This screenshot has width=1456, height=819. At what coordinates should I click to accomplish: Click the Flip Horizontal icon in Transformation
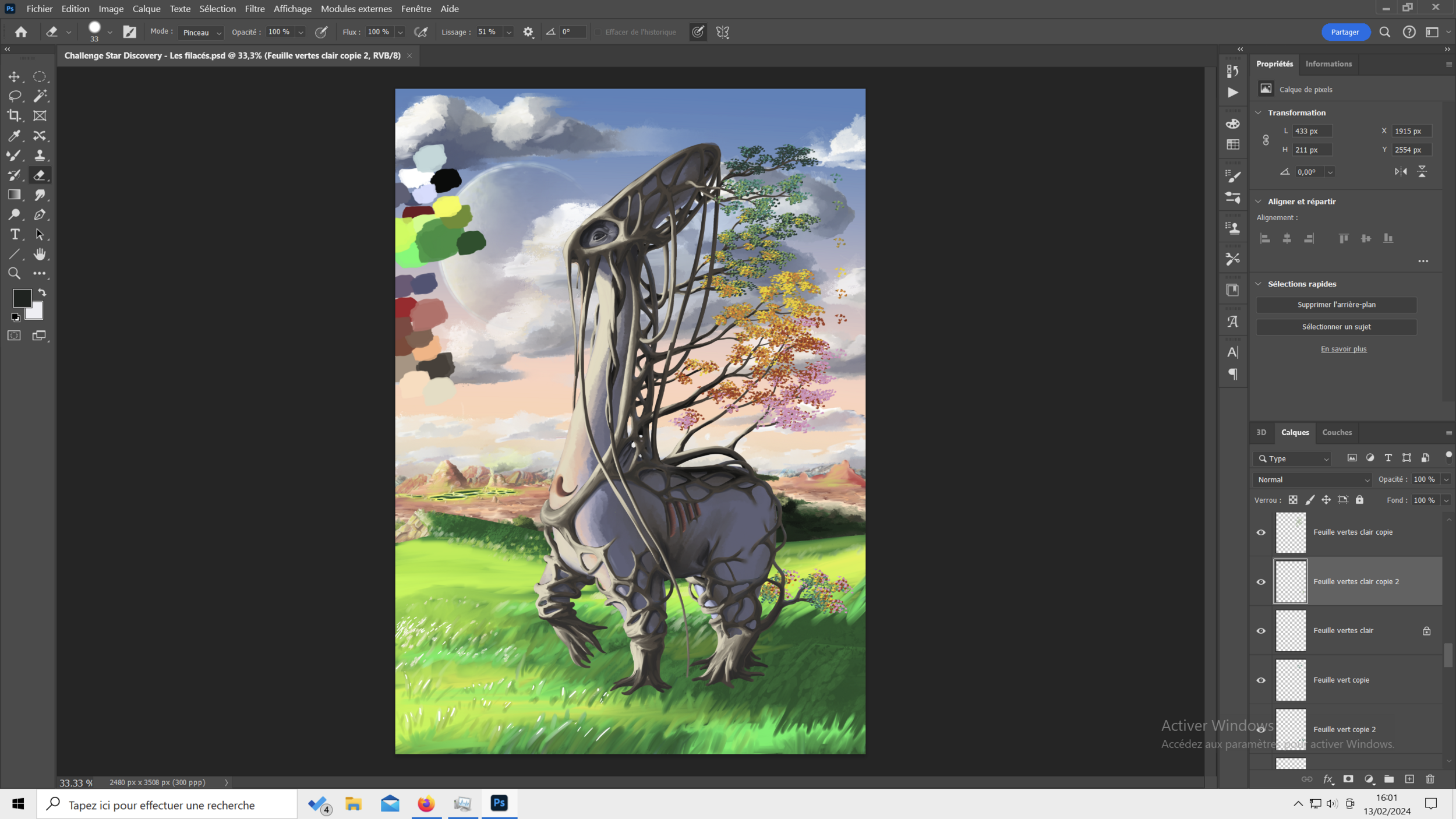coord(1401,171)
